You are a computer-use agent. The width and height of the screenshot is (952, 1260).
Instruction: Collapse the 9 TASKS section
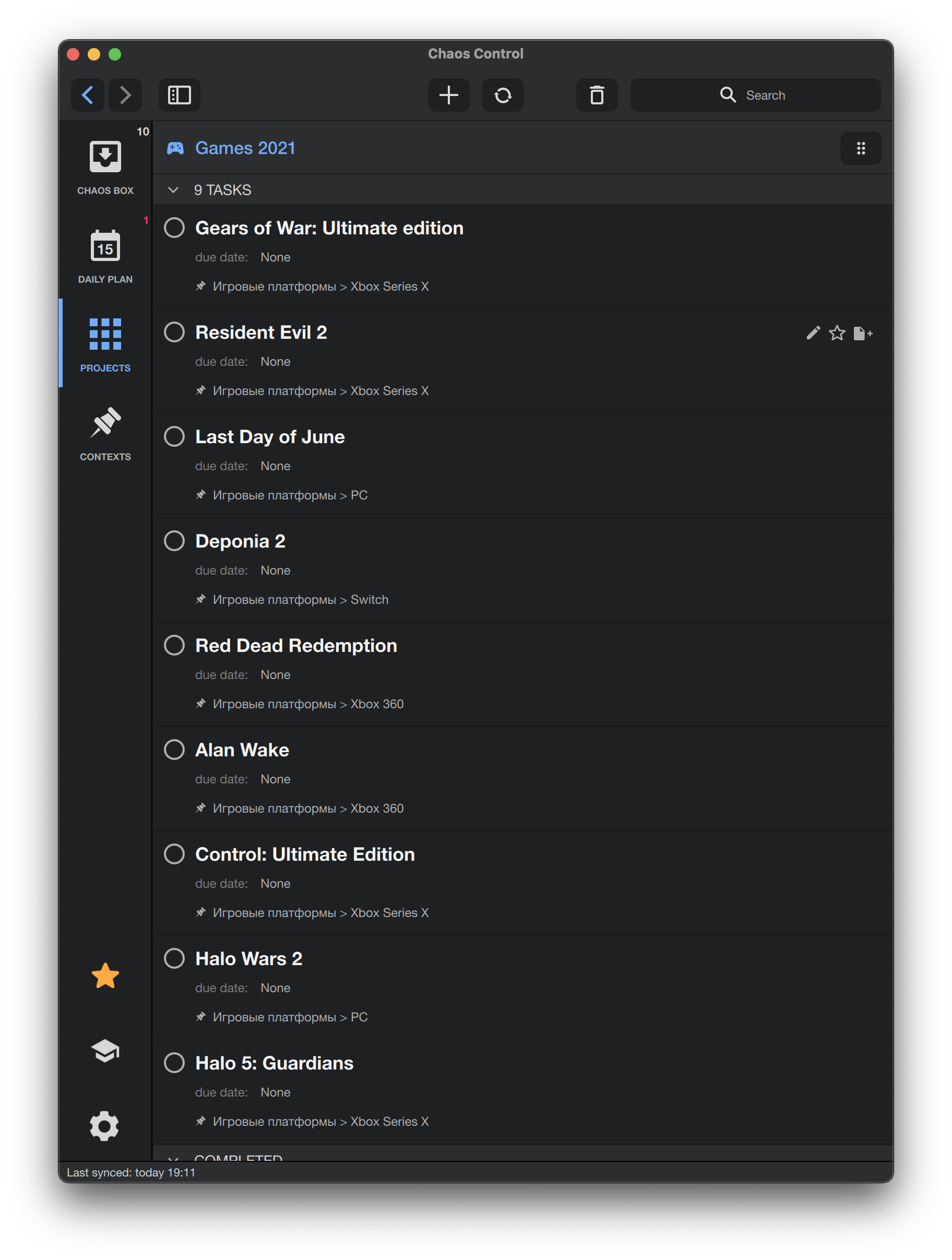click(x=173, y=189)
